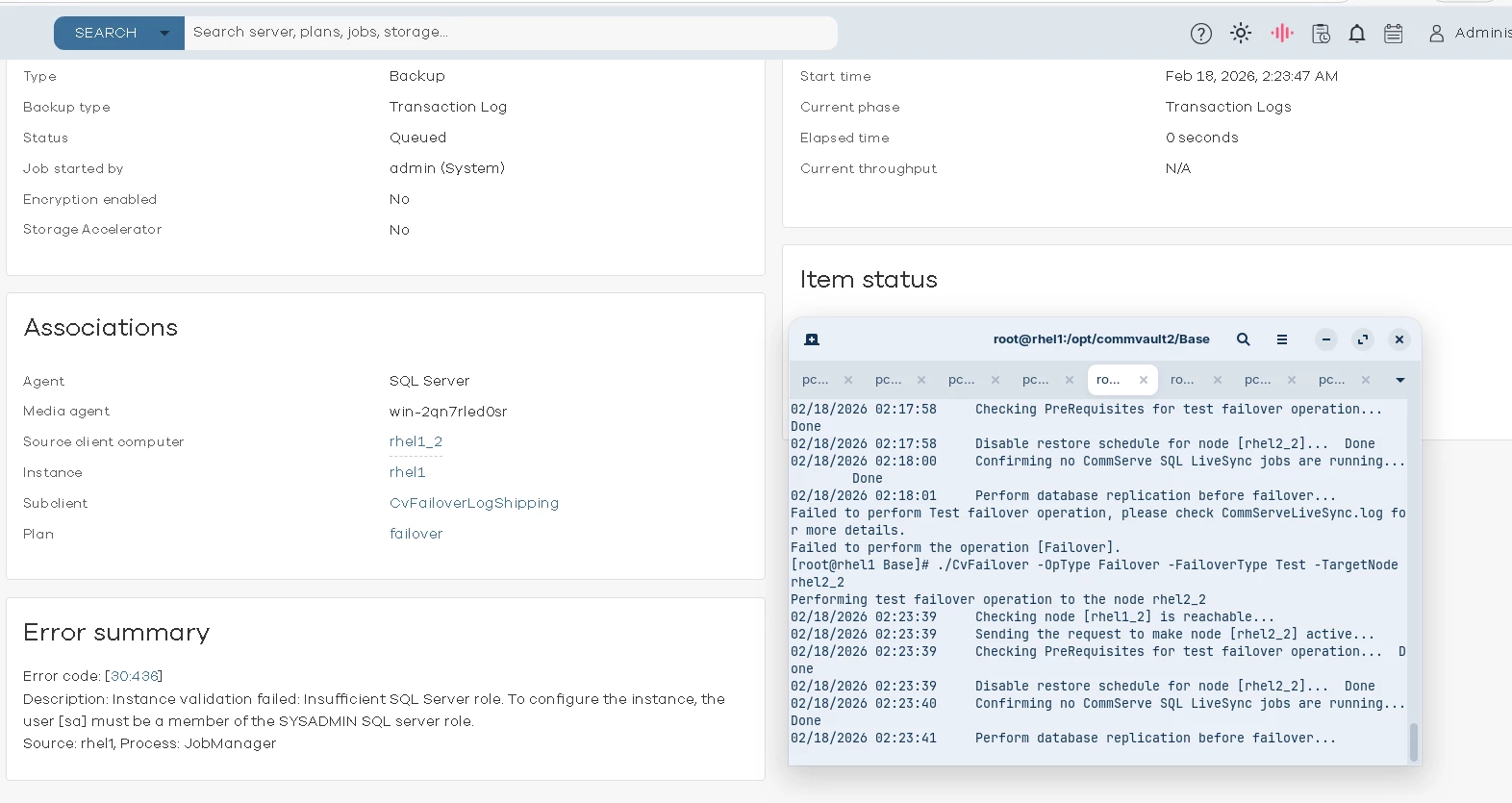Image resolution: width=1512 pixels, height=803 pixels.
Task: Click the search server, plans, jobs field
Action: (x=510, y=33)
